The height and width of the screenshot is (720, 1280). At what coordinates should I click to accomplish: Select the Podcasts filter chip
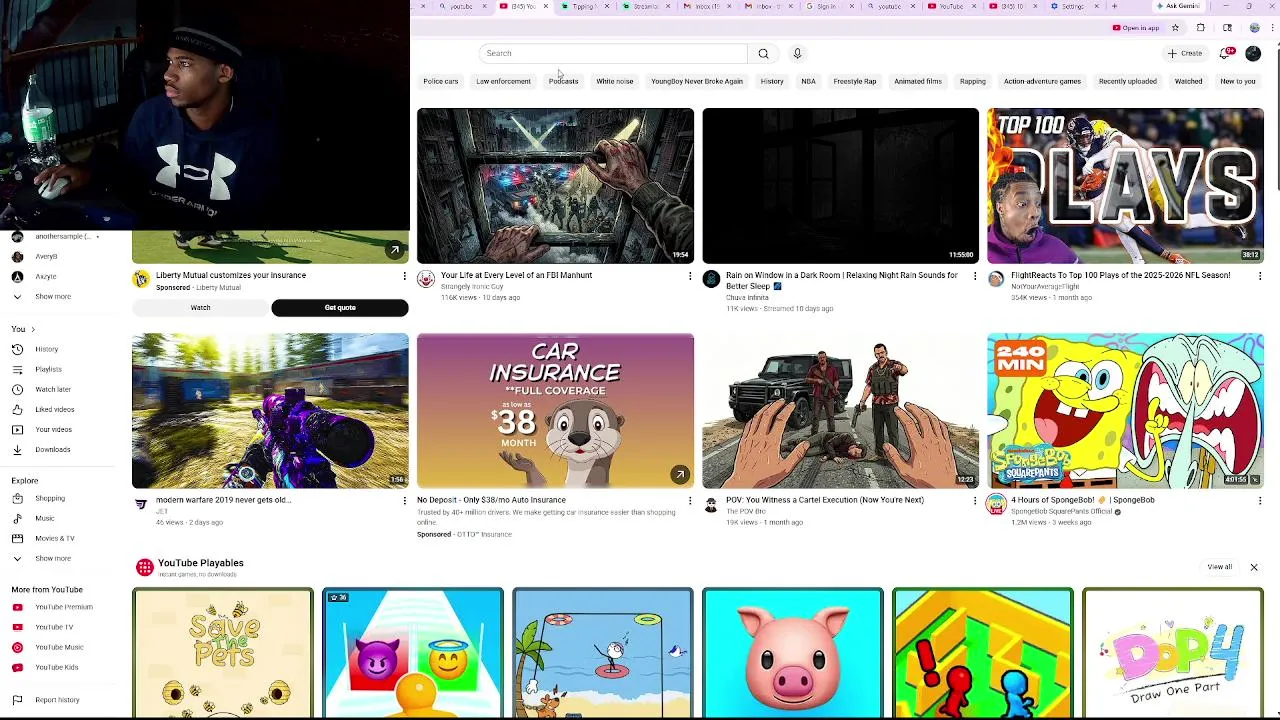(x=563, y=81)
